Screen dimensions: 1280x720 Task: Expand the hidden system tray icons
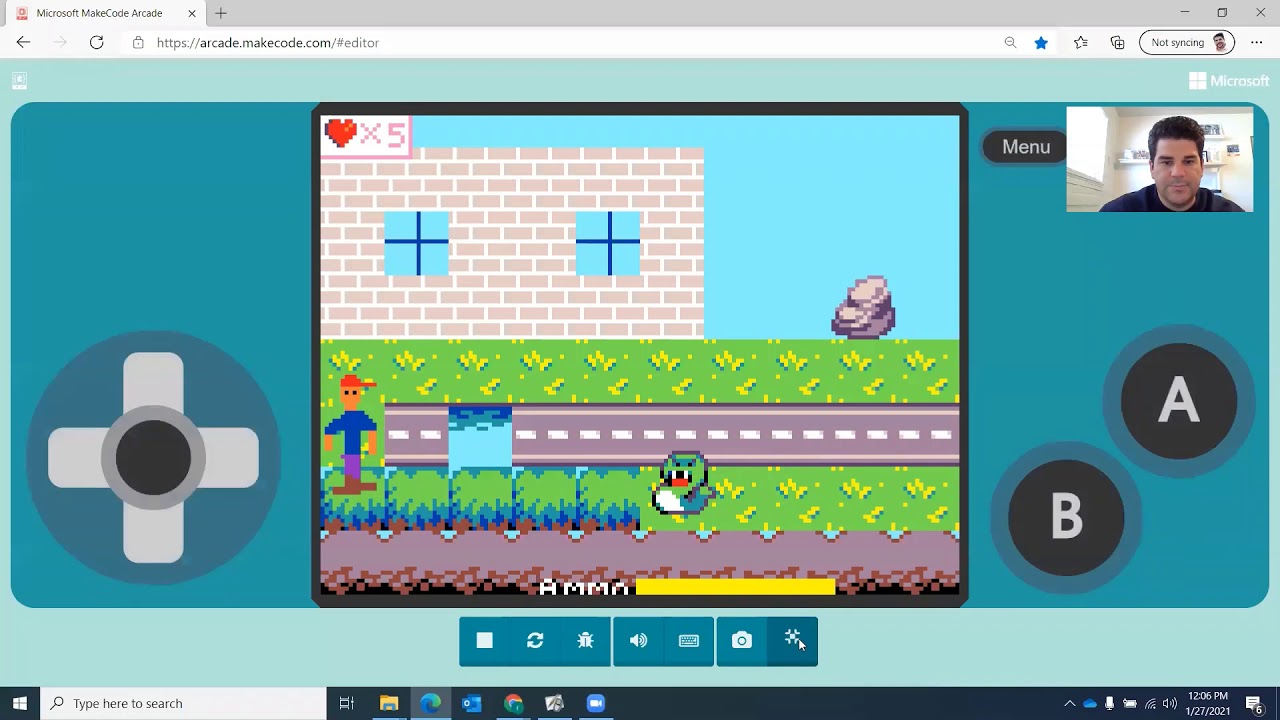tap(1069, 703)
